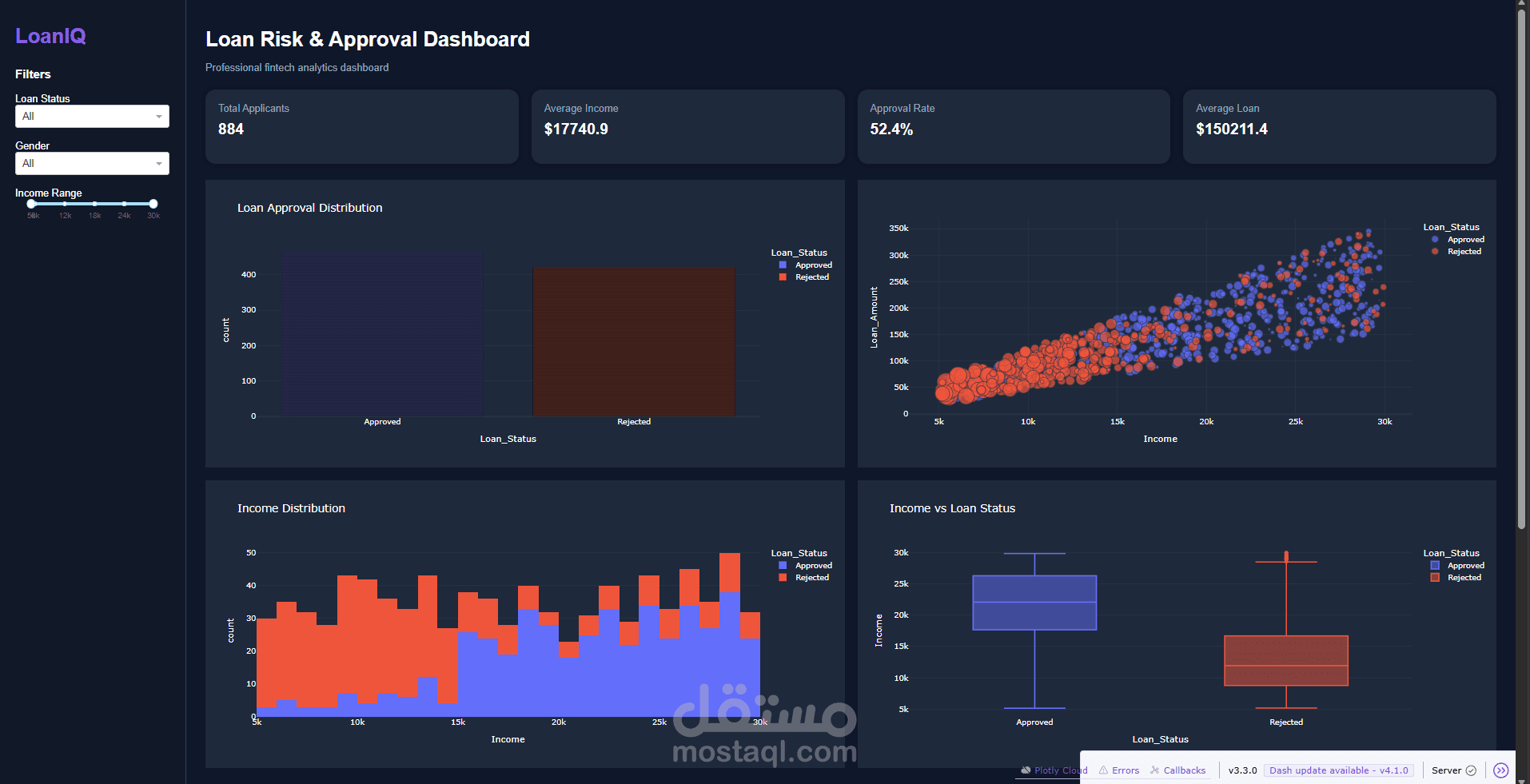
Task: Click the Income vs Loan Status chart title
Action: pyautogui.click(x=953, y=508)
